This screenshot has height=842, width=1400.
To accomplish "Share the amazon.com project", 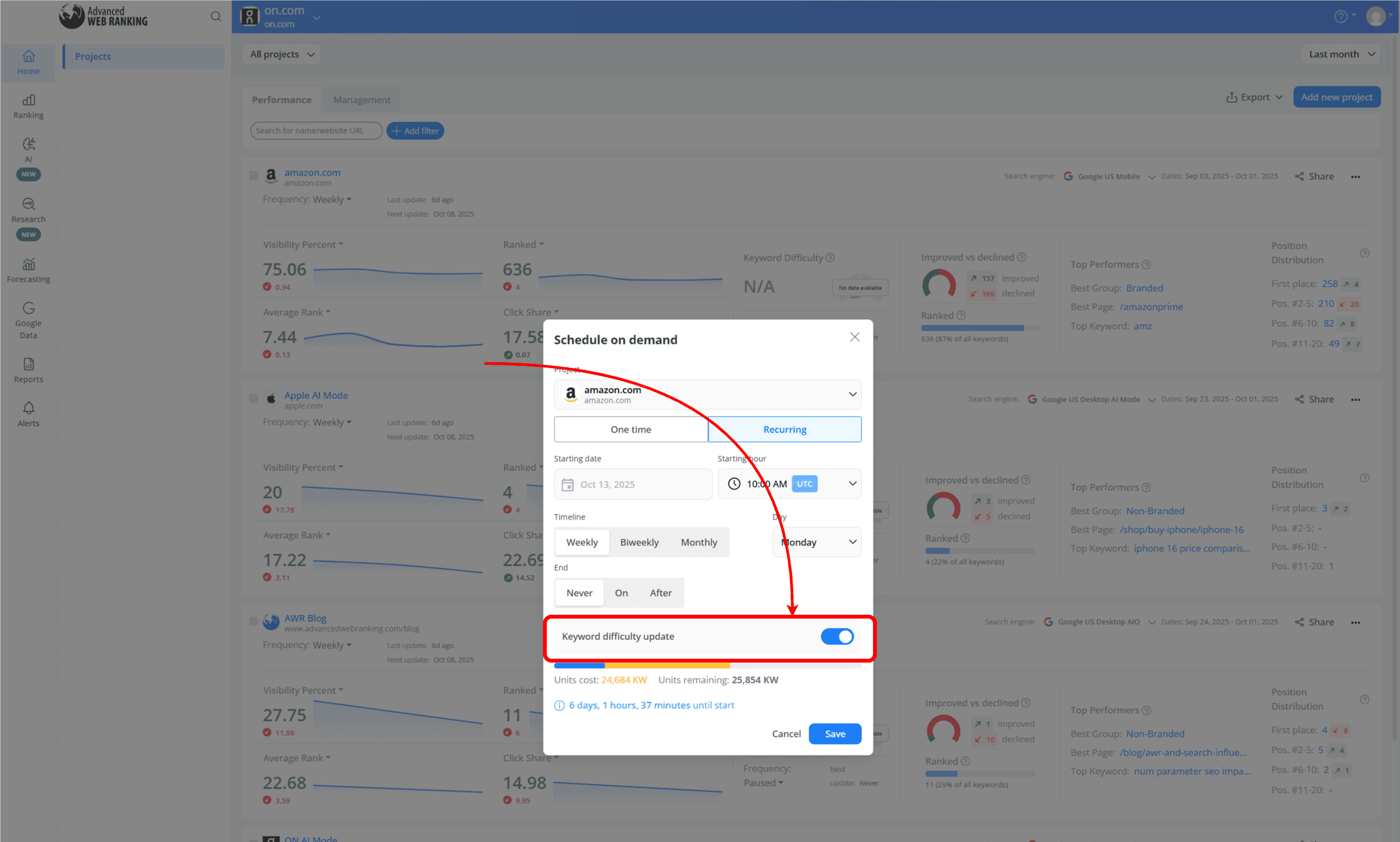I will (x=1314, y=177).
